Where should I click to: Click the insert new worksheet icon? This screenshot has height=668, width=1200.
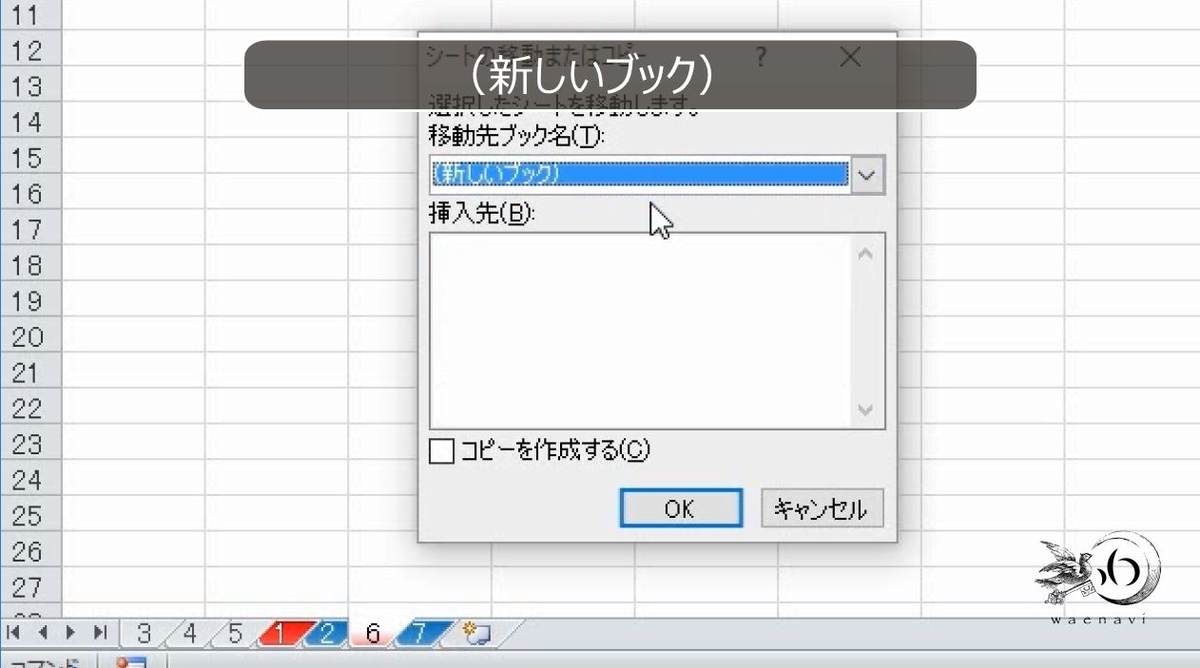coord(476,634)
